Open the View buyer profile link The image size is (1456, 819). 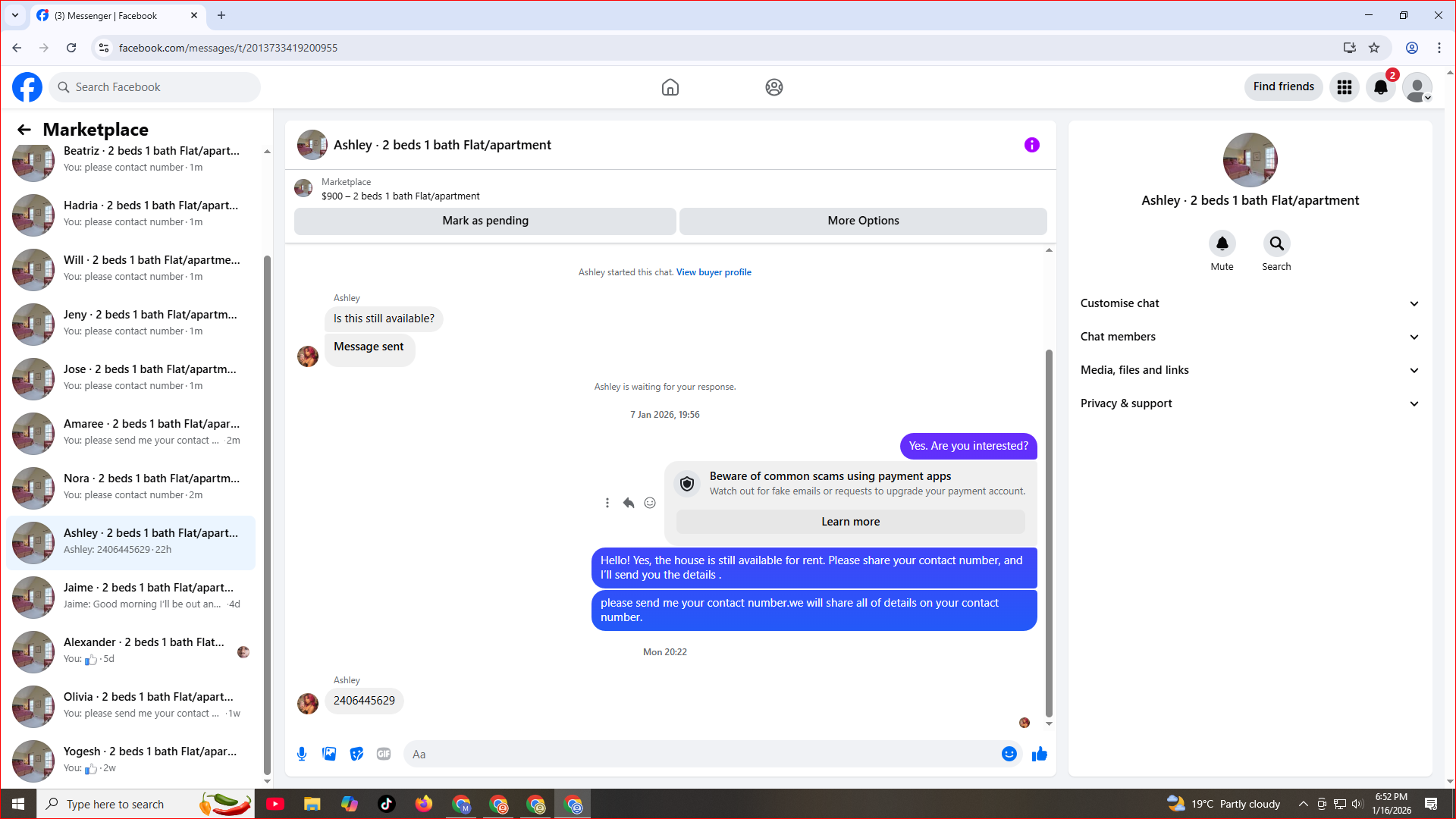714,272
